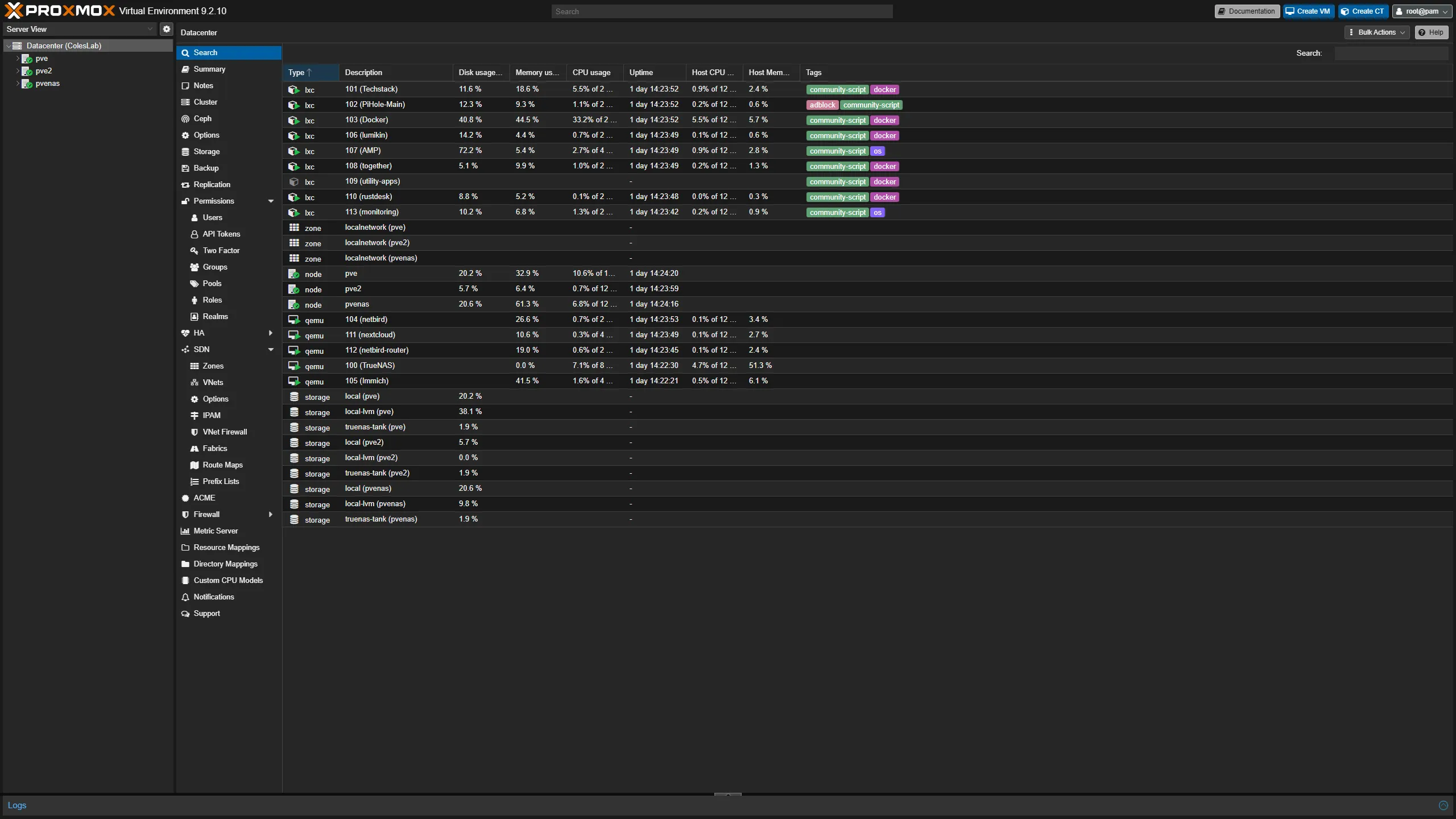Open the root@pam user menu
The width and height of the screenshot is (1456, 819).
pos(1422,11)
